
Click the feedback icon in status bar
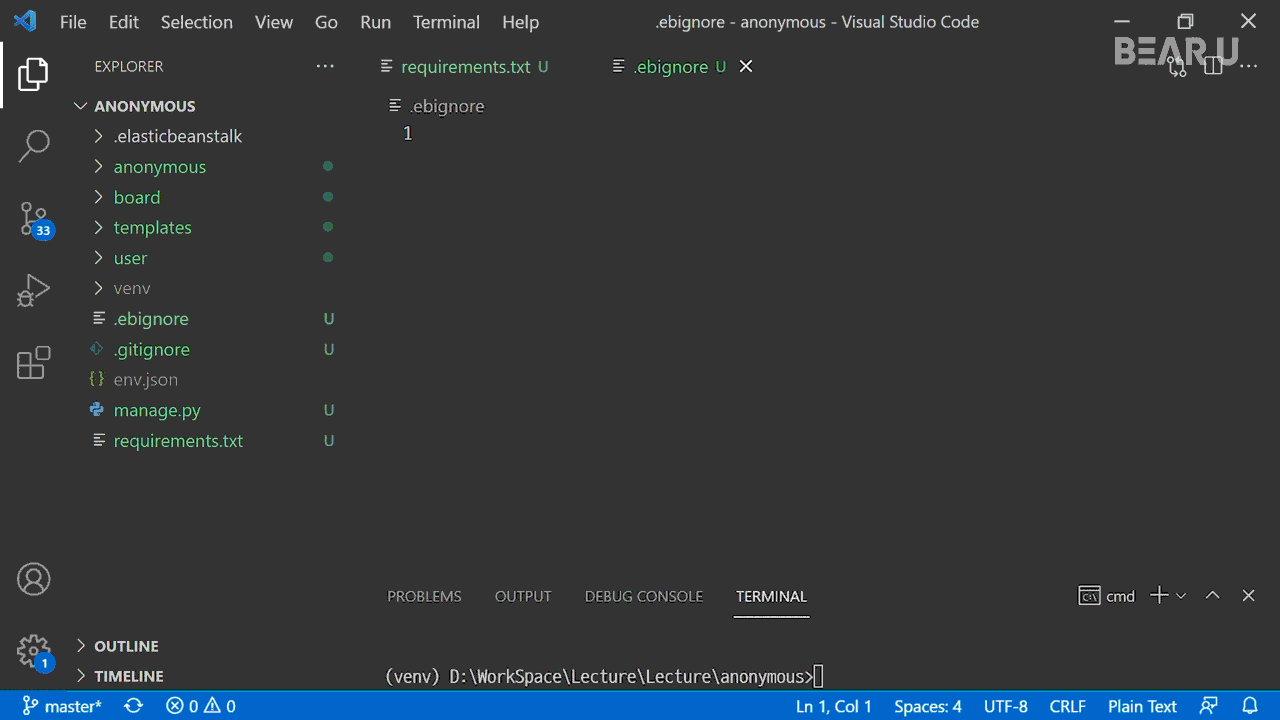tap(1209, 706)
